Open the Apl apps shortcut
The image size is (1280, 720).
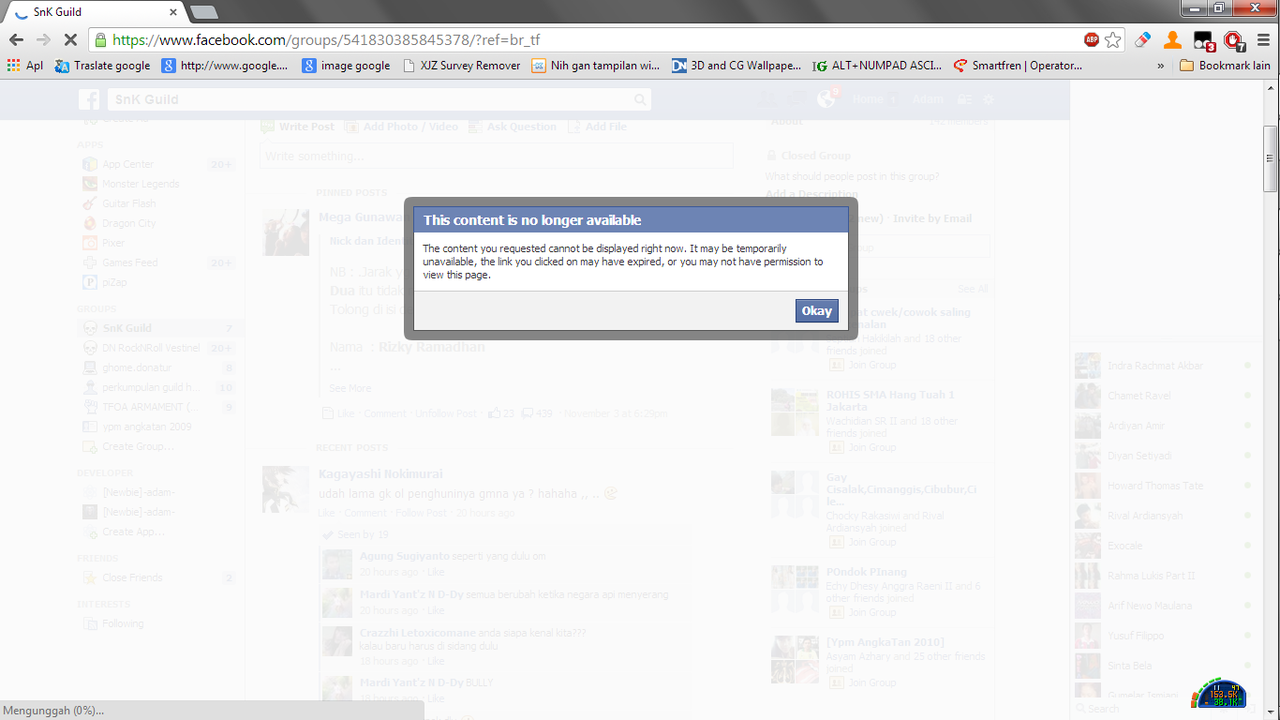(25, 66)
